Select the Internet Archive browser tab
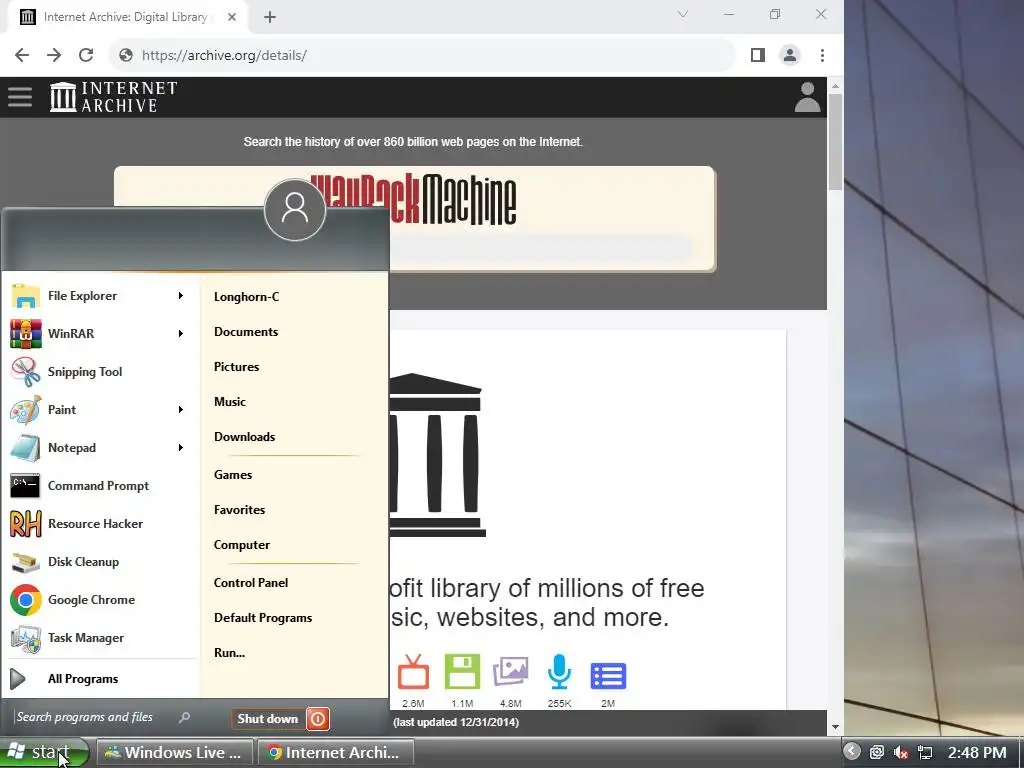This screenshot has height=768, width=1024. tap(124, 17)
